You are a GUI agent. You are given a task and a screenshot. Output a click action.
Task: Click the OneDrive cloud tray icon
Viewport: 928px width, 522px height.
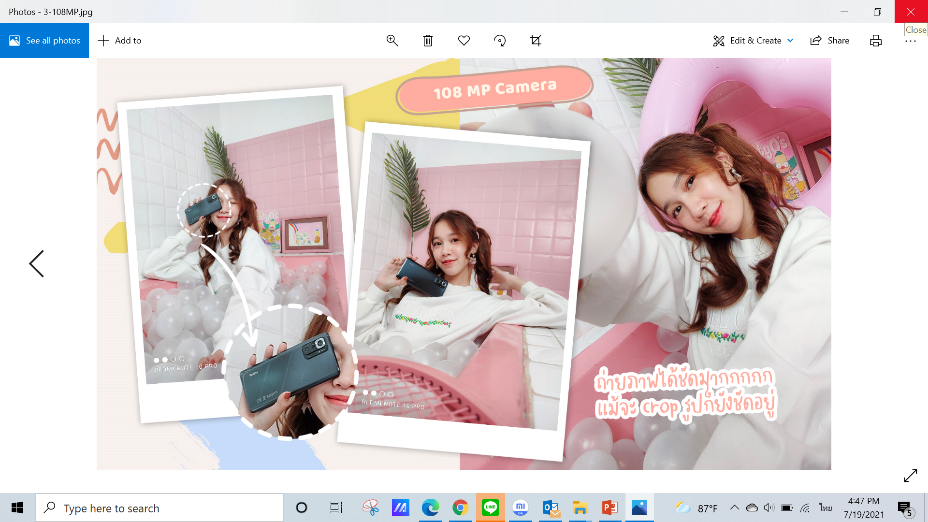tap(752, 508)
